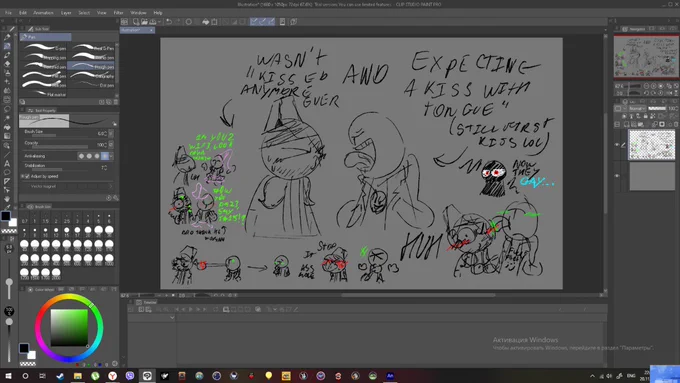Select the Frame border tool
680x383 pixels.
(x=7, y=181)
